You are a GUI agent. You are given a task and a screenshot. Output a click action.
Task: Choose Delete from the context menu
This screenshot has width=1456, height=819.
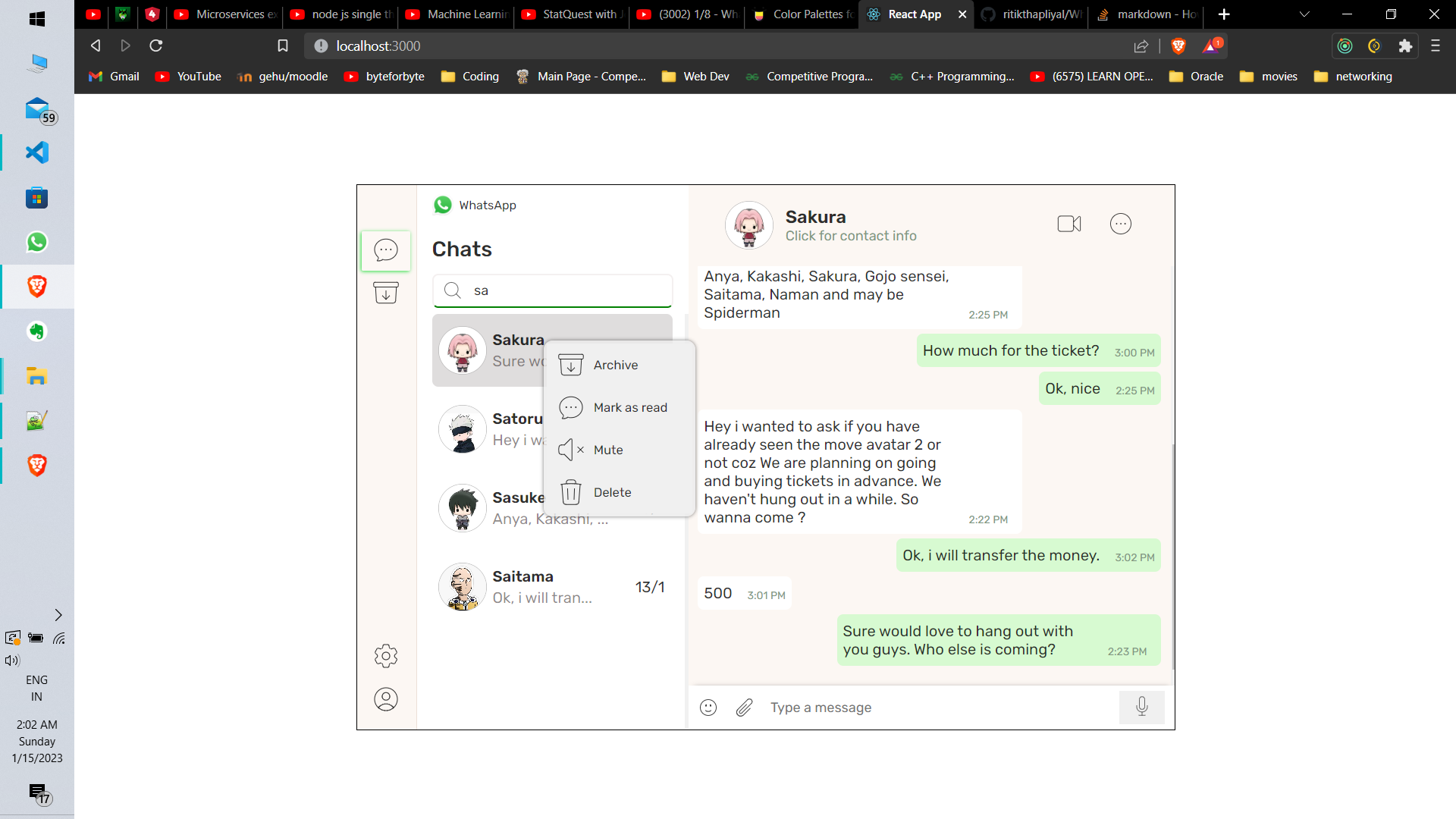(620, 492)
